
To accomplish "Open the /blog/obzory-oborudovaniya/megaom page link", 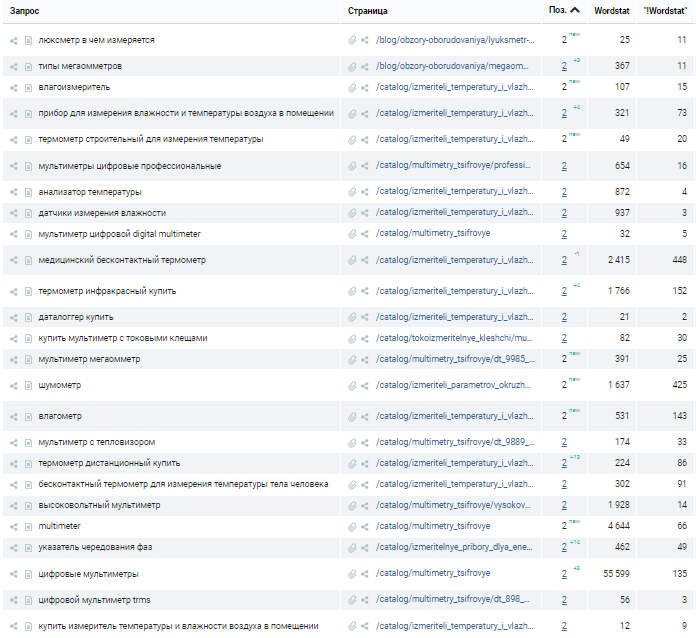I will pyautogui.click(x=452, y=66).
